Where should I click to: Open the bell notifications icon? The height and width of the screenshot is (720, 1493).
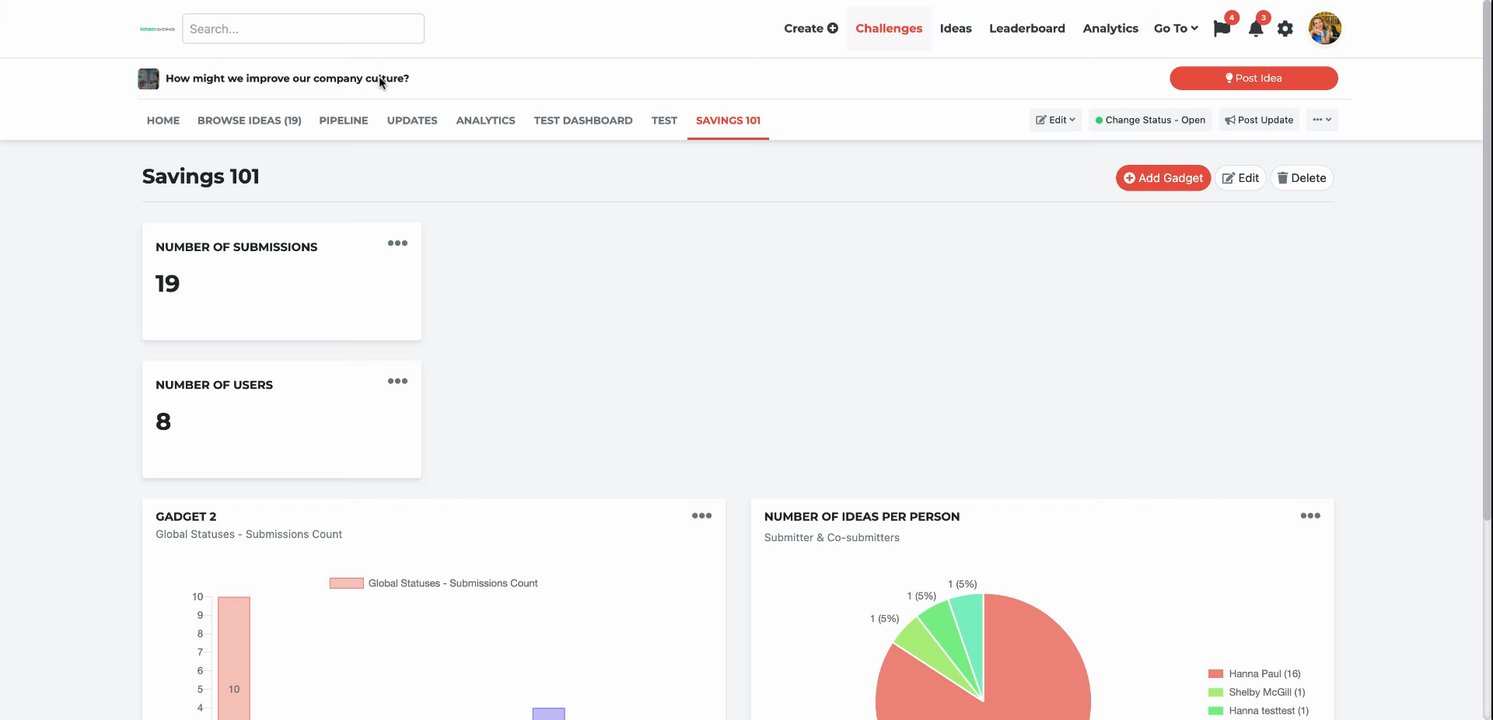point(1256,28)
